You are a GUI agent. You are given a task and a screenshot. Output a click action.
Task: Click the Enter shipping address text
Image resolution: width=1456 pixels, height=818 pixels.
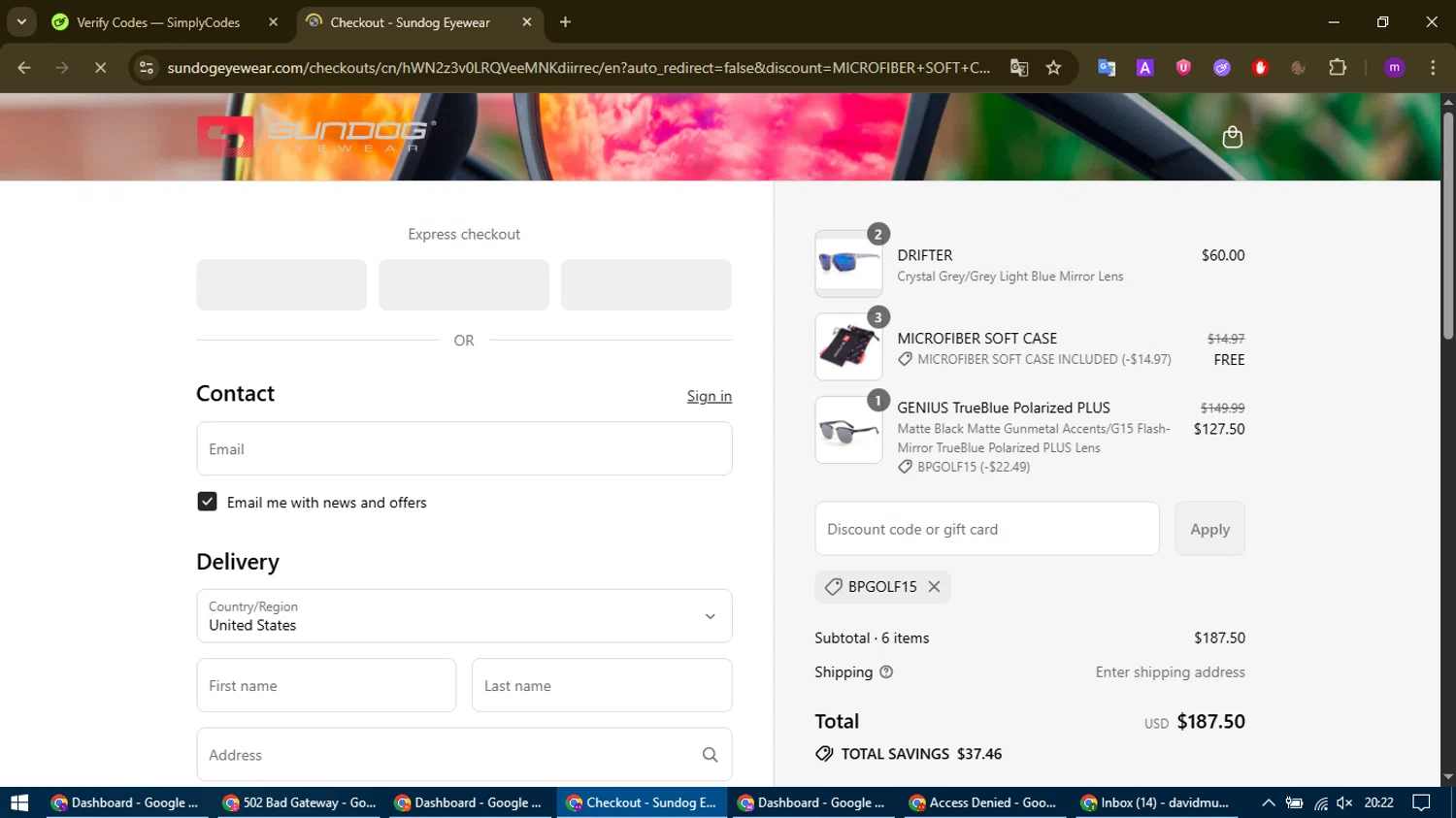click(1170, 672)
